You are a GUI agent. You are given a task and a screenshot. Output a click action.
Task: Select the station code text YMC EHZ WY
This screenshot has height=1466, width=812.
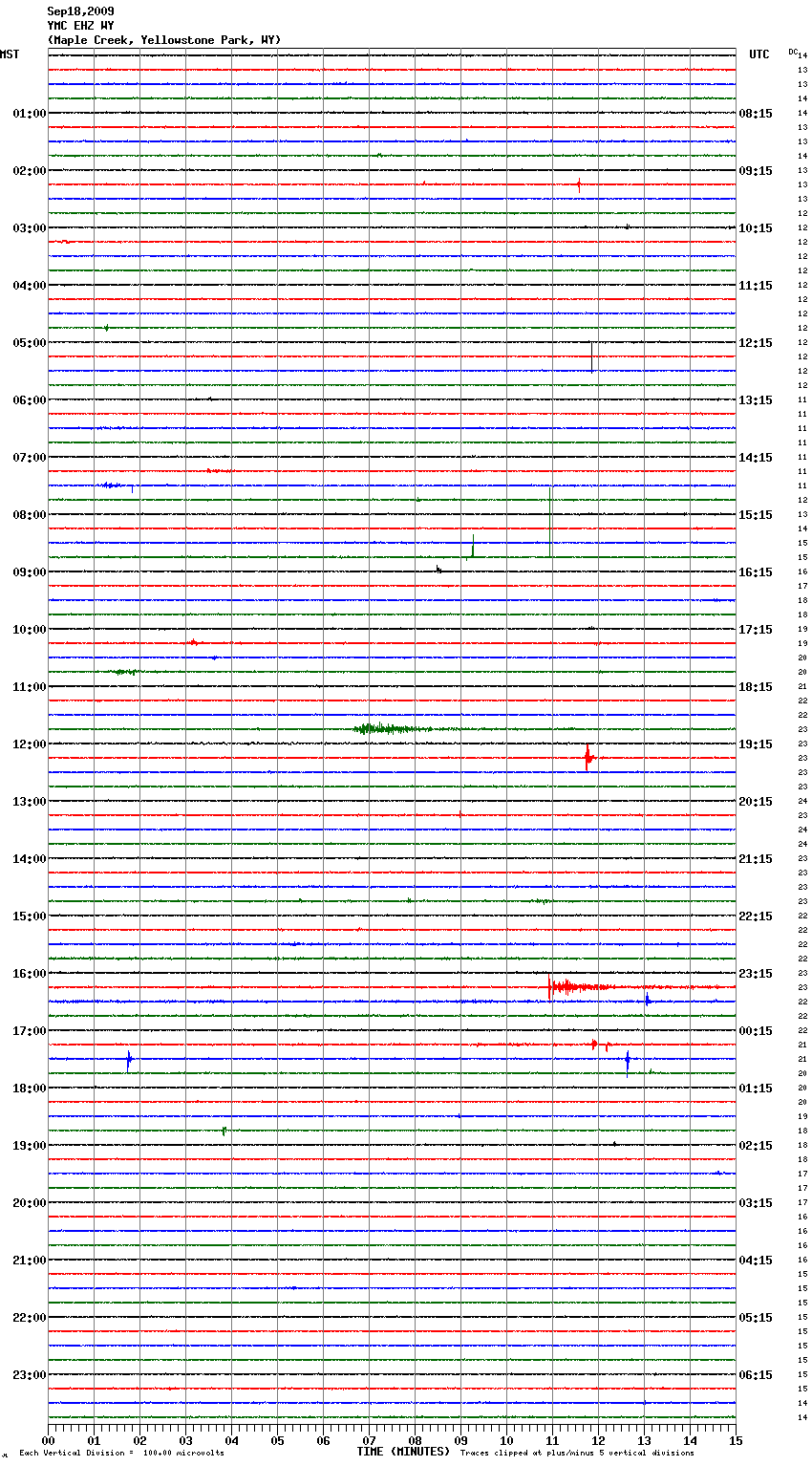[x=80, y=26]
